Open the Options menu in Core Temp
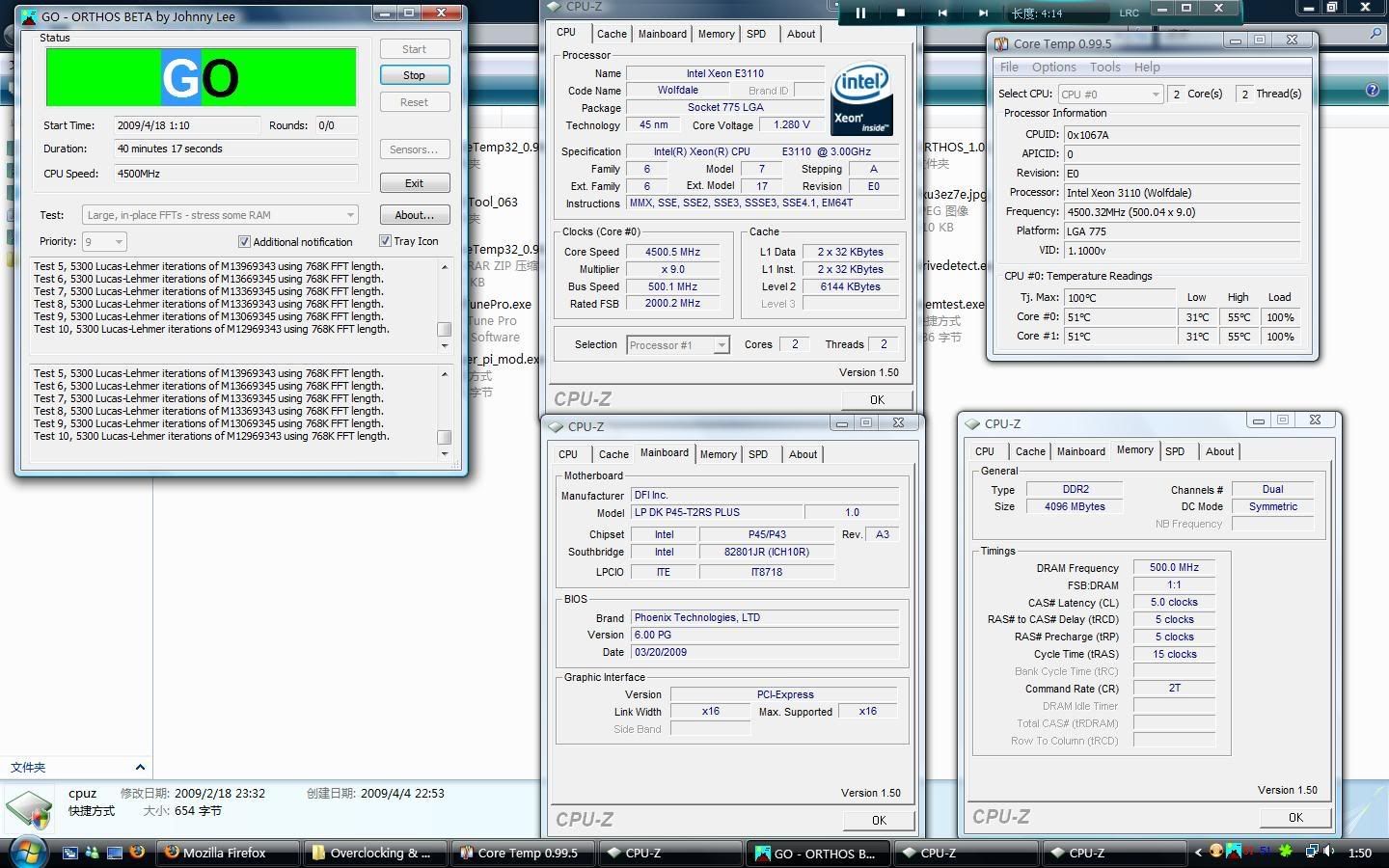This screenshot has width=1389, height=868. point(1053,68)
